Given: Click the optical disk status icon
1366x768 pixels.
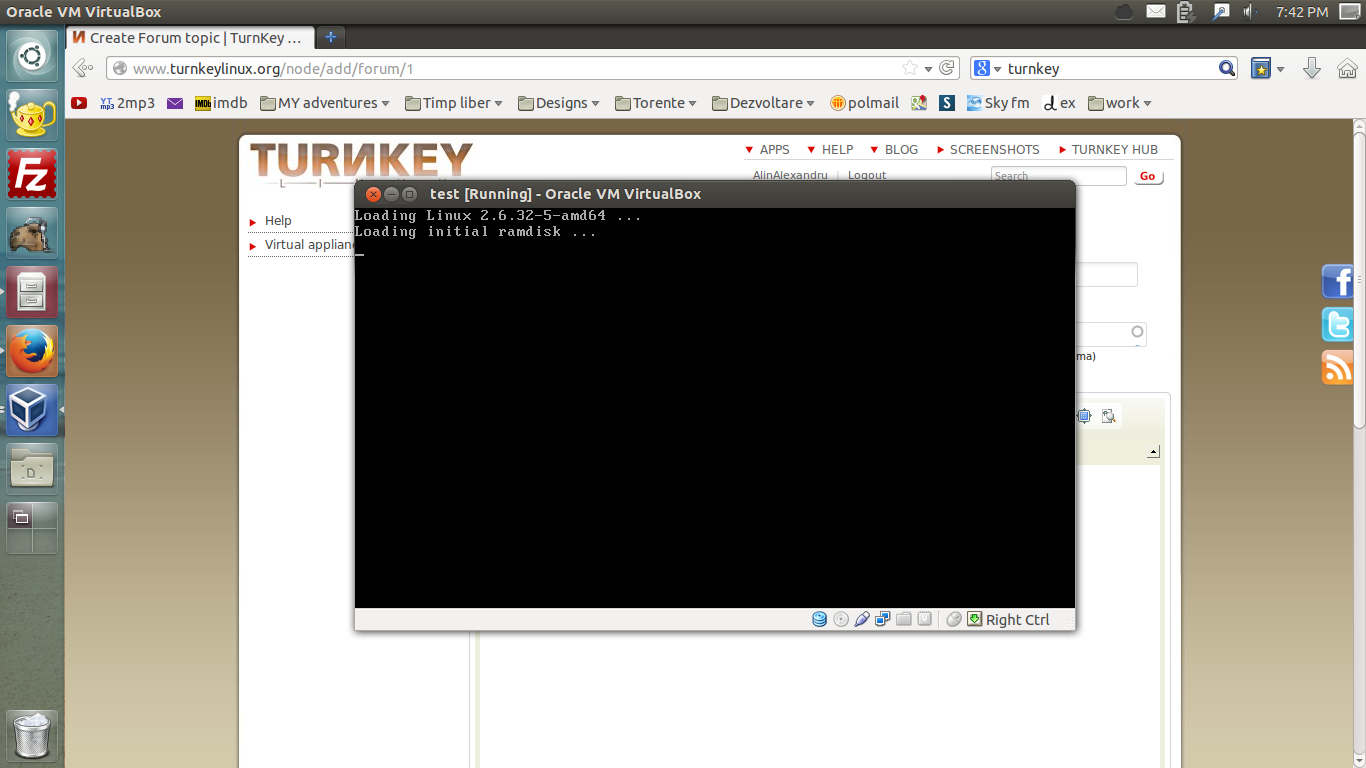Looking at the screenshot, I should coord(841,620).
